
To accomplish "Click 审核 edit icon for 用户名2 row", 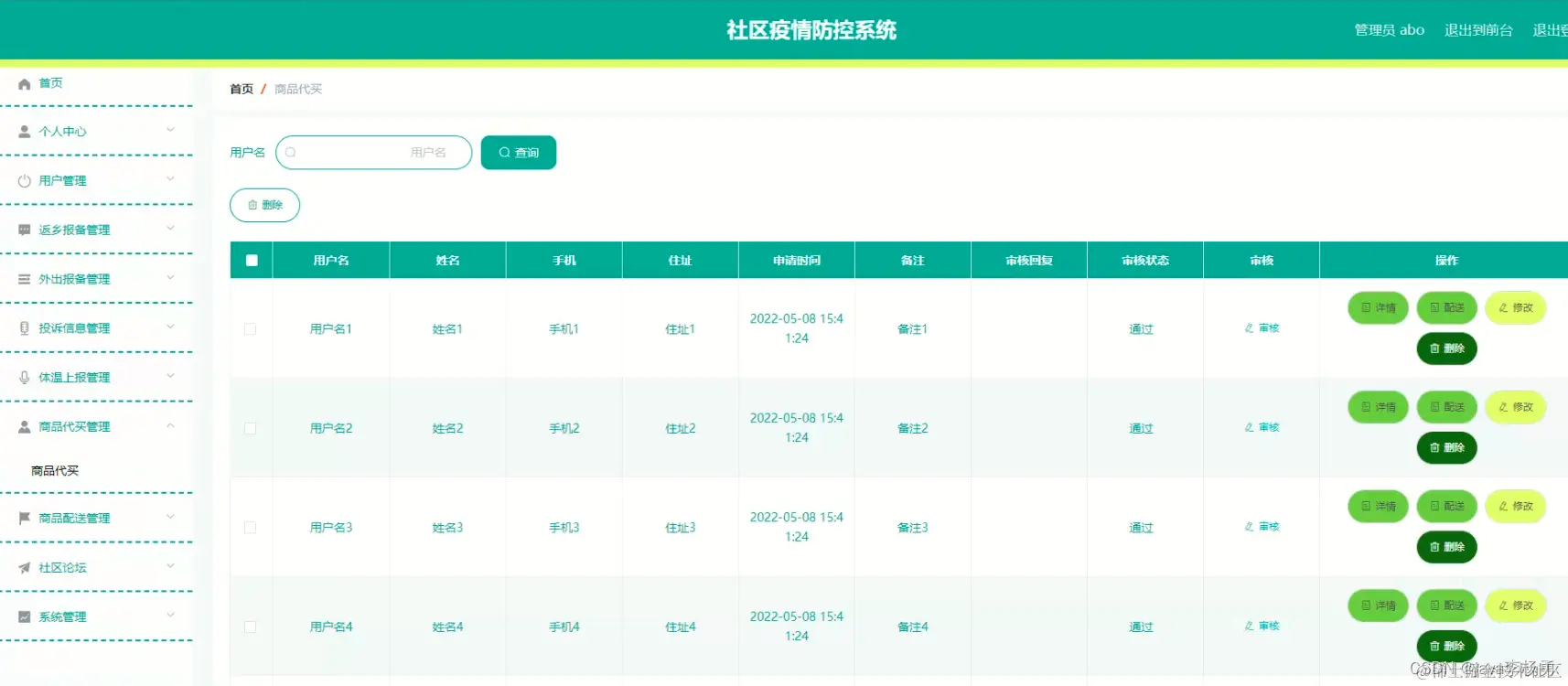I will point(1249,428).
